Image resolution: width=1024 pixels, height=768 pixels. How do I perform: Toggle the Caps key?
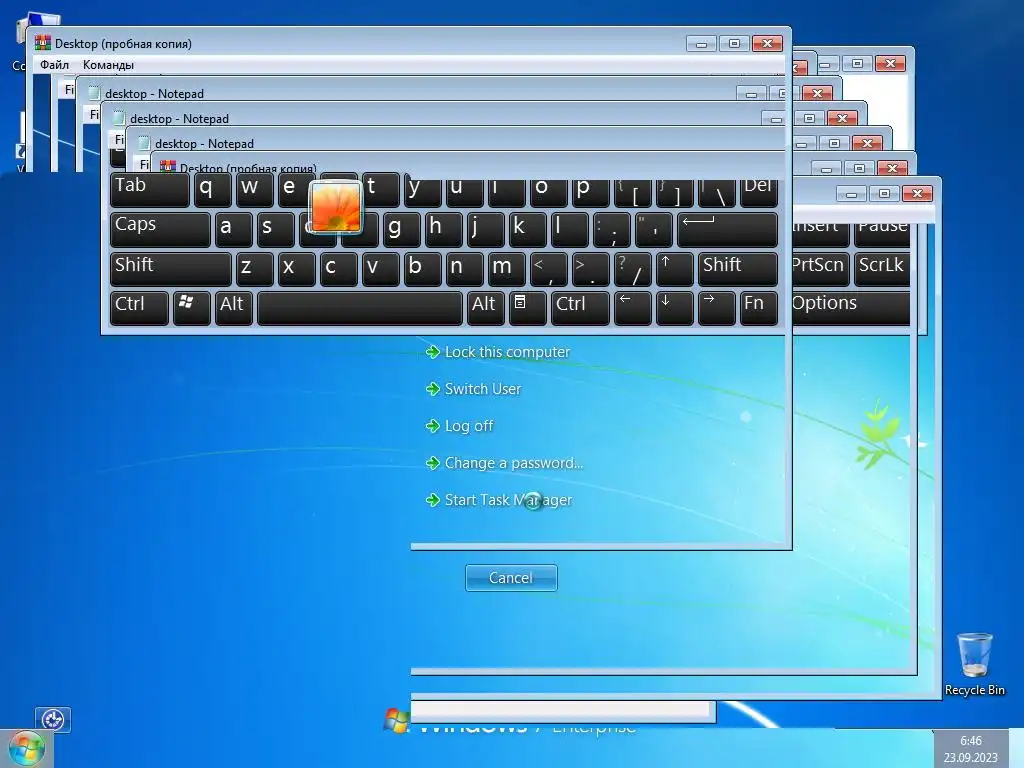[160, 229]
